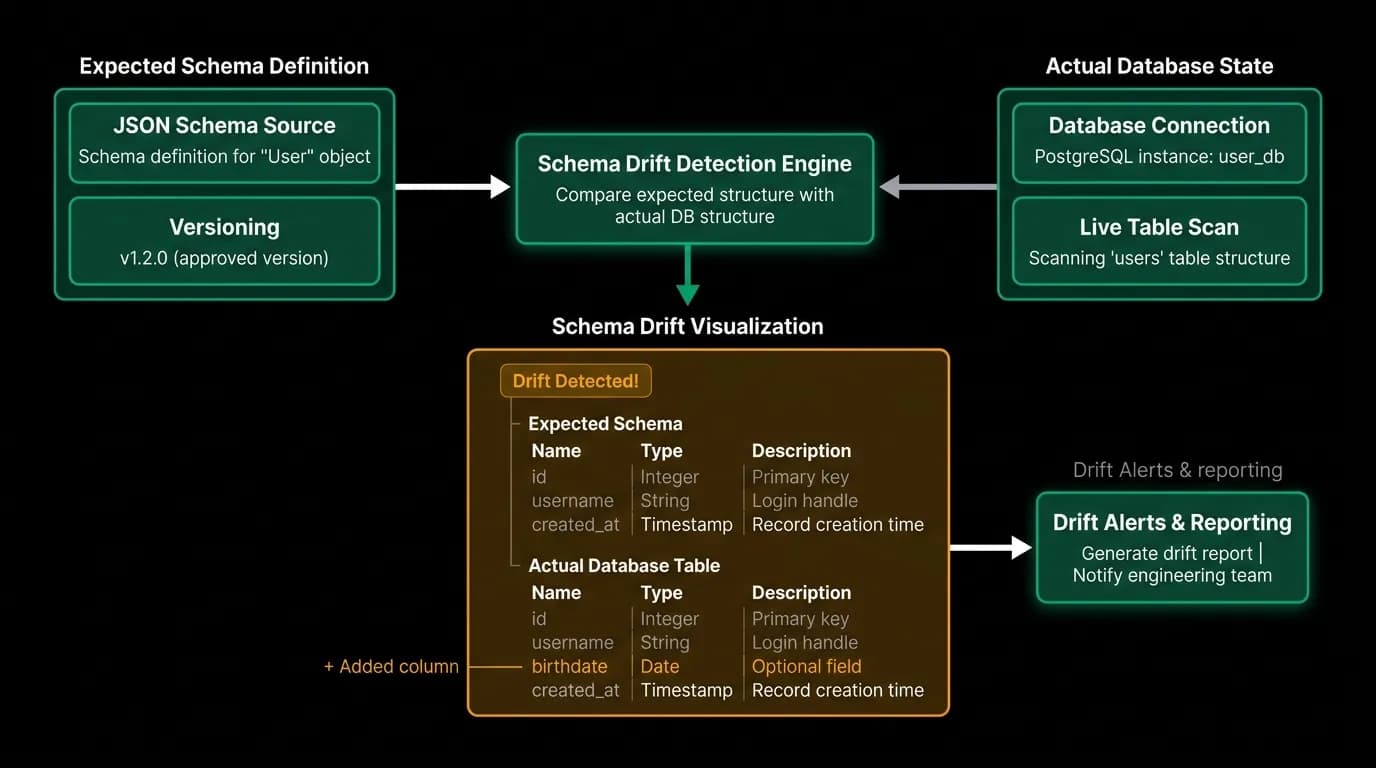Click Integer type in Actual Database Table

click(670, 619)
